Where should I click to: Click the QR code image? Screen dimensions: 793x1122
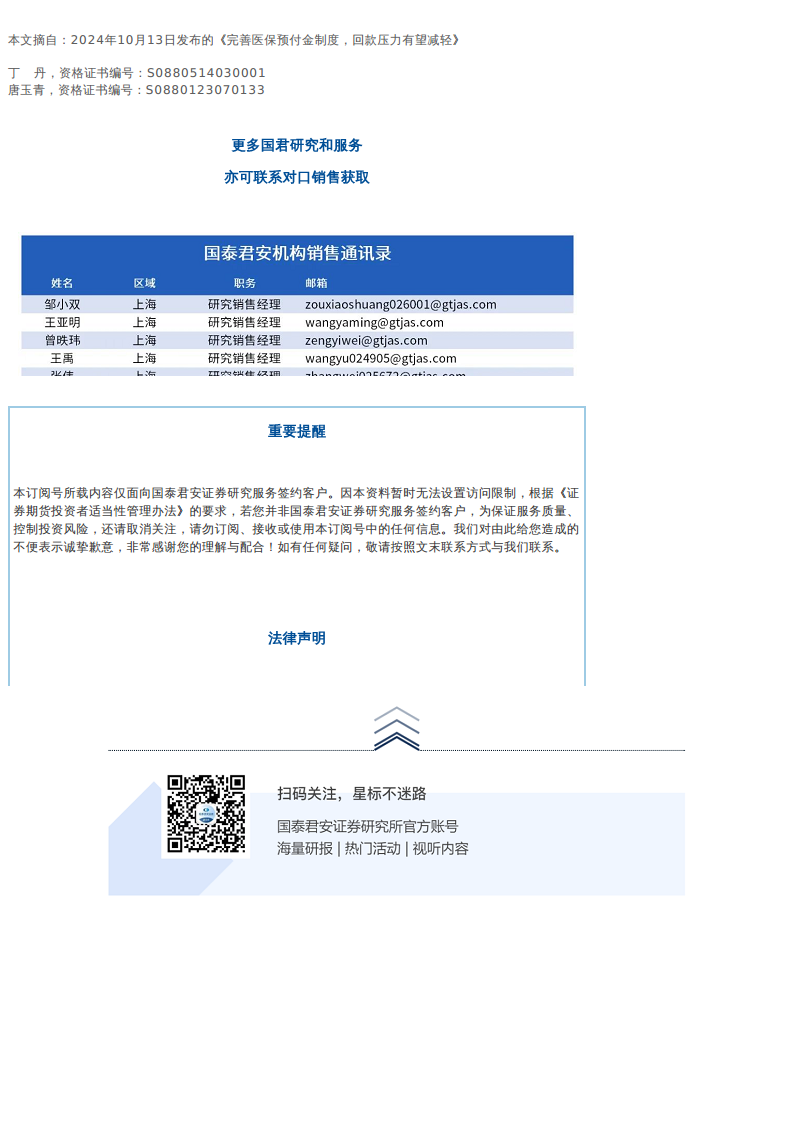coord(206,814)
